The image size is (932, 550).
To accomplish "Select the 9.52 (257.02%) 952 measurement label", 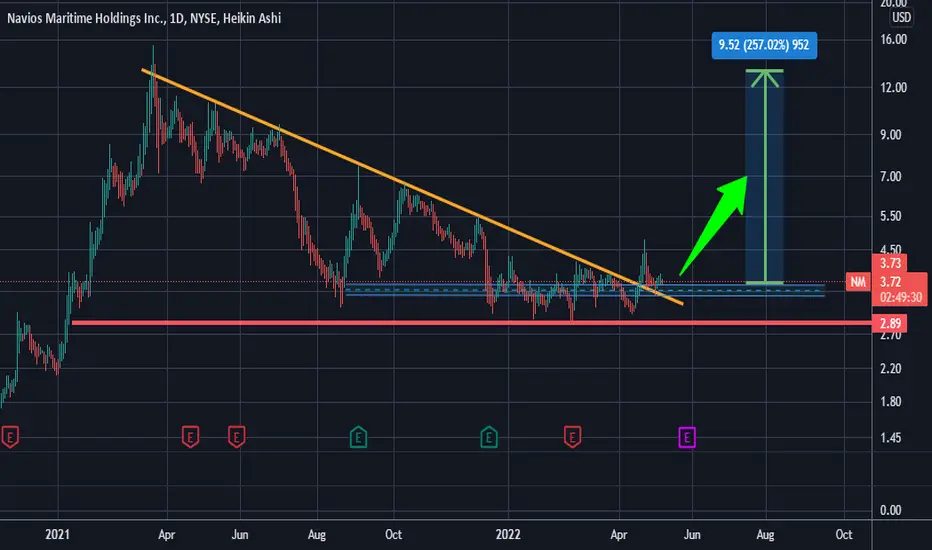I will pos(764,45).
